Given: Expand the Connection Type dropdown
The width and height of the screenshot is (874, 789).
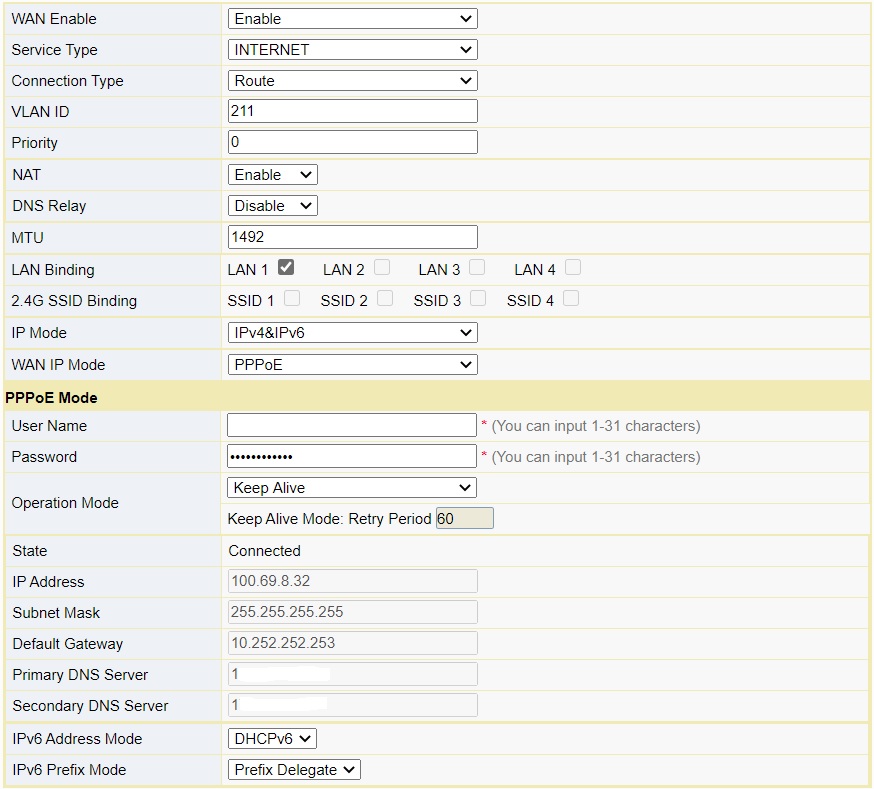Looking at the screenshot, I should tap(351, 80).
